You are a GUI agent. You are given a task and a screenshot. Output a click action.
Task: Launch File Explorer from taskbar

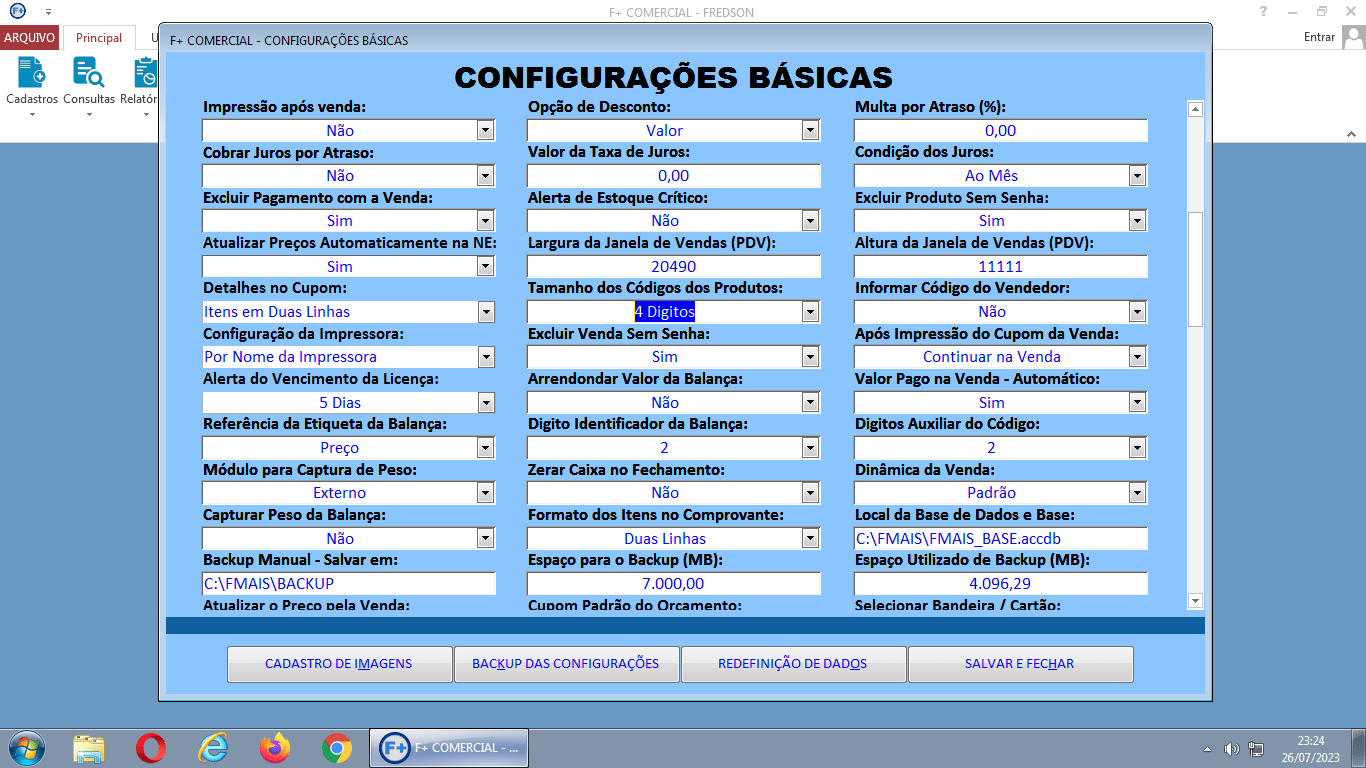[x=89, y=748]
